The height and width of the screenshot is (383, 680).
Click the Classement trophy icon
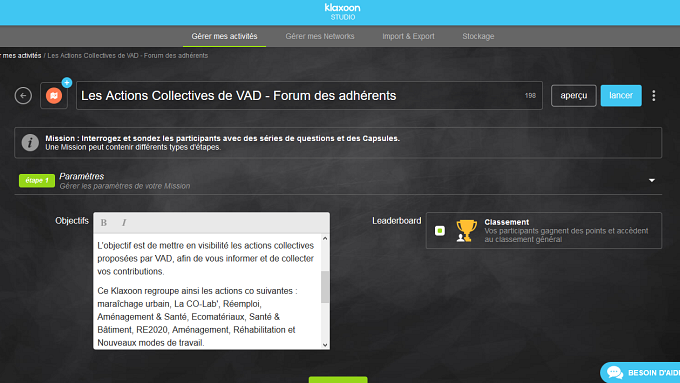(x=466, y=230)
